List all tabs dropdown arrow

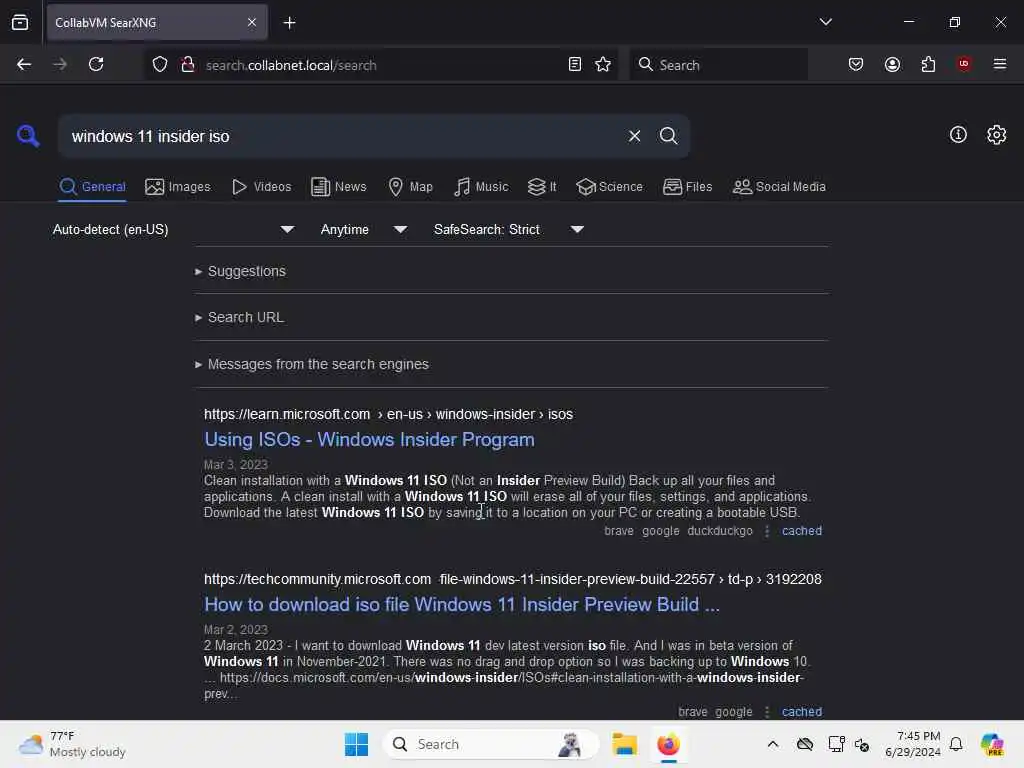click(x=825, y=22)
